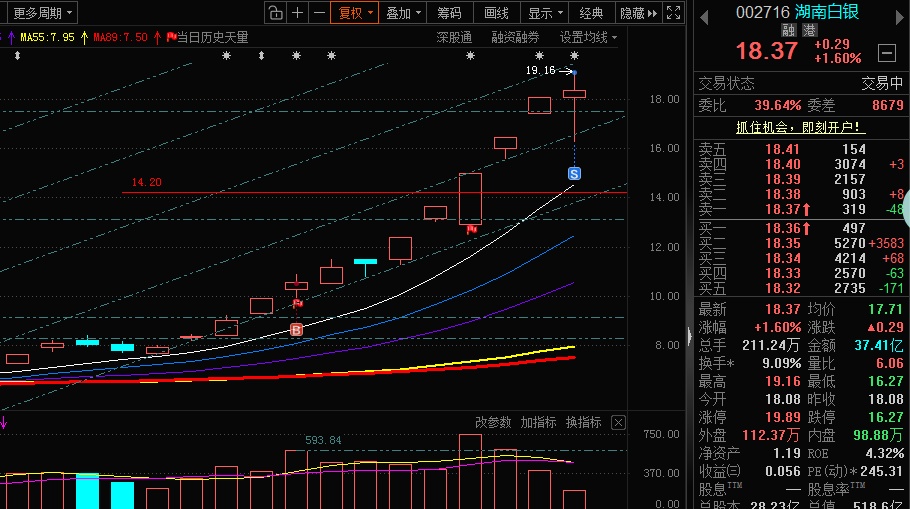Click the latest candlestick near 18.00

pyautogui.click(x=575, y=94)
